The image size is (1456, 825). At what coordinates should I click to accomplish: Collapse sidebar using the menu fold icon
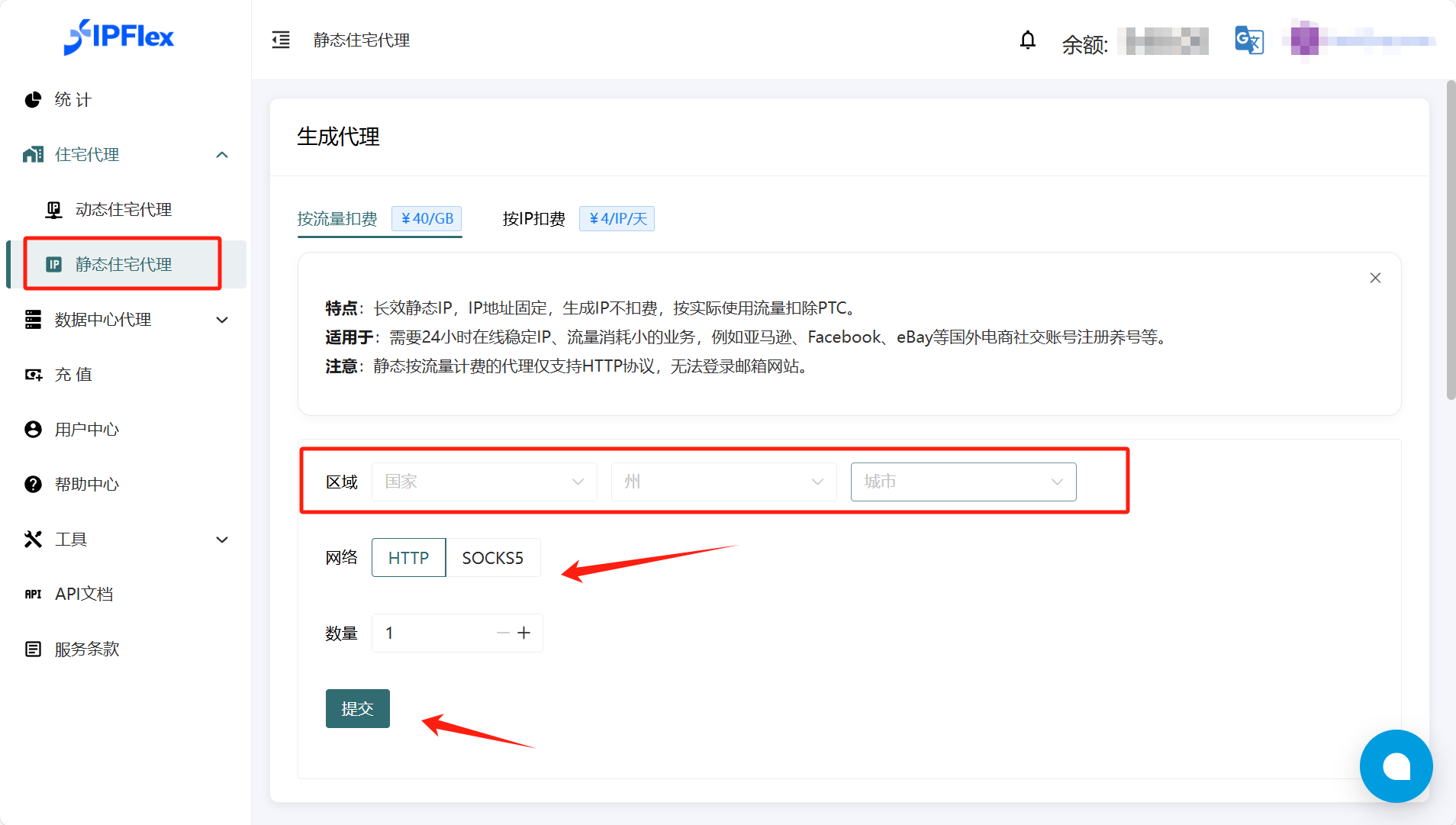(x=281, y=40)
